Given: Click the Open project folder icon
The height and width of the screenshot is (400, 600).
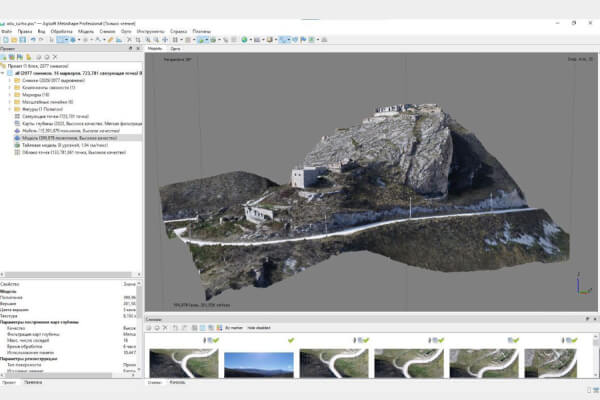Looking at the screenshot, I should pos(14,40).
